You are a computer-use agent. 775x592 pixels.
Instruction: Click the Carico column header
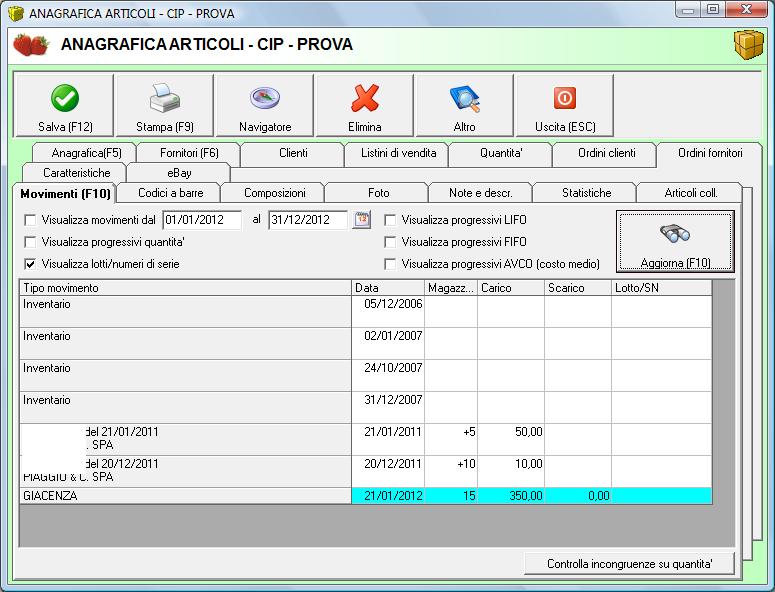pyautogui.click(x=511, y=288)
